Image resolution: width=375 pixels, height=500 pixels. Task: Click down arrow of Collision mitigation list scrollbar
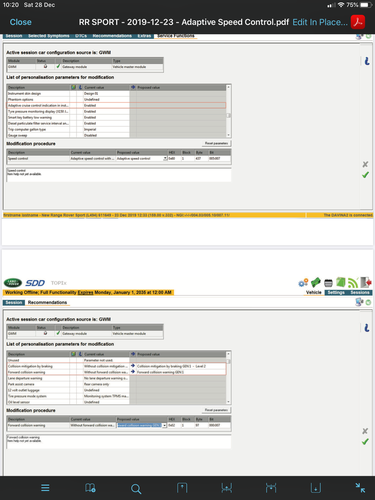click(x=228, y=402)
